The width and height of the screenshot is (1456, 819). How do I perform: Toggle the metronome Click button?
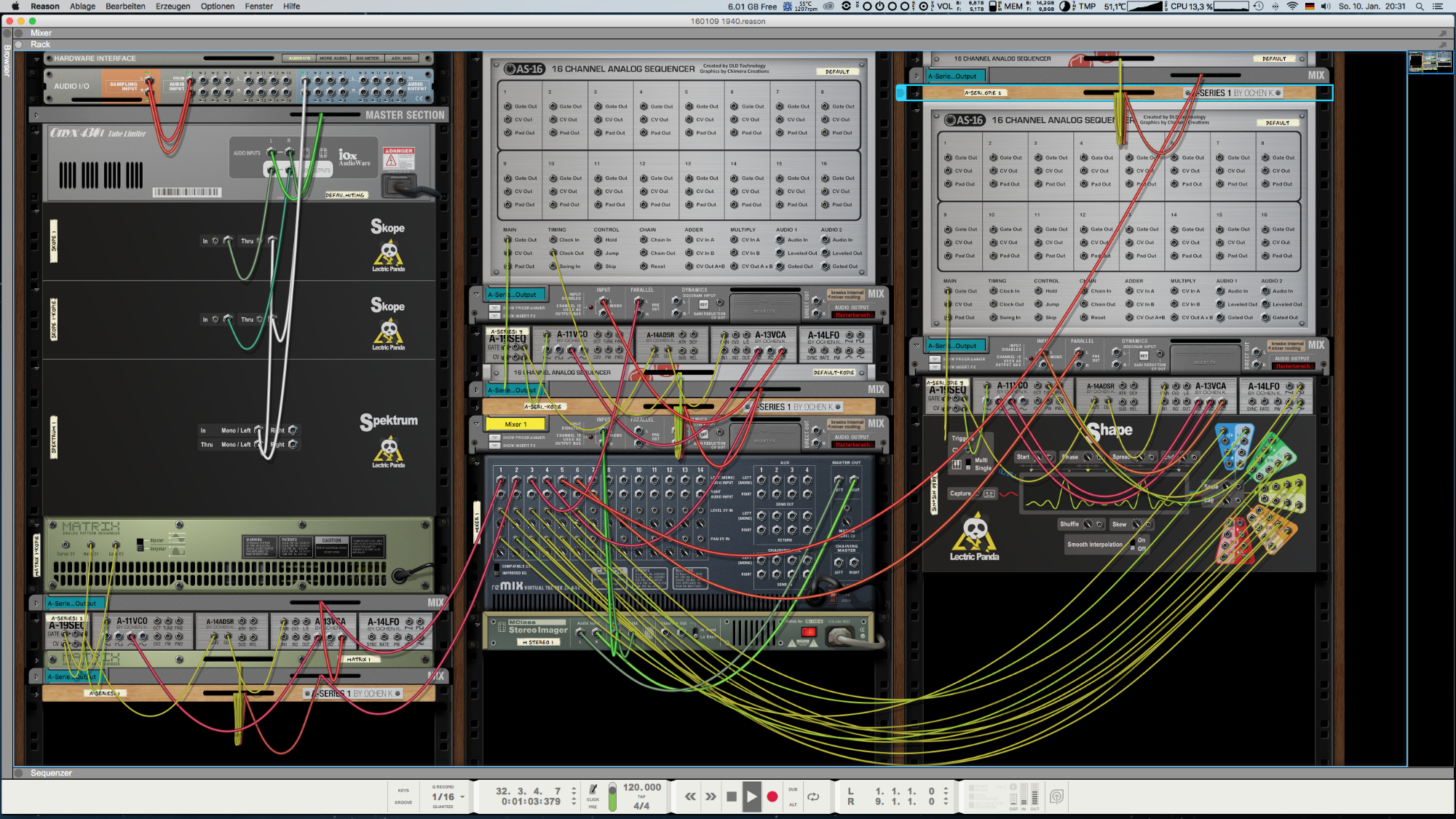593,791
